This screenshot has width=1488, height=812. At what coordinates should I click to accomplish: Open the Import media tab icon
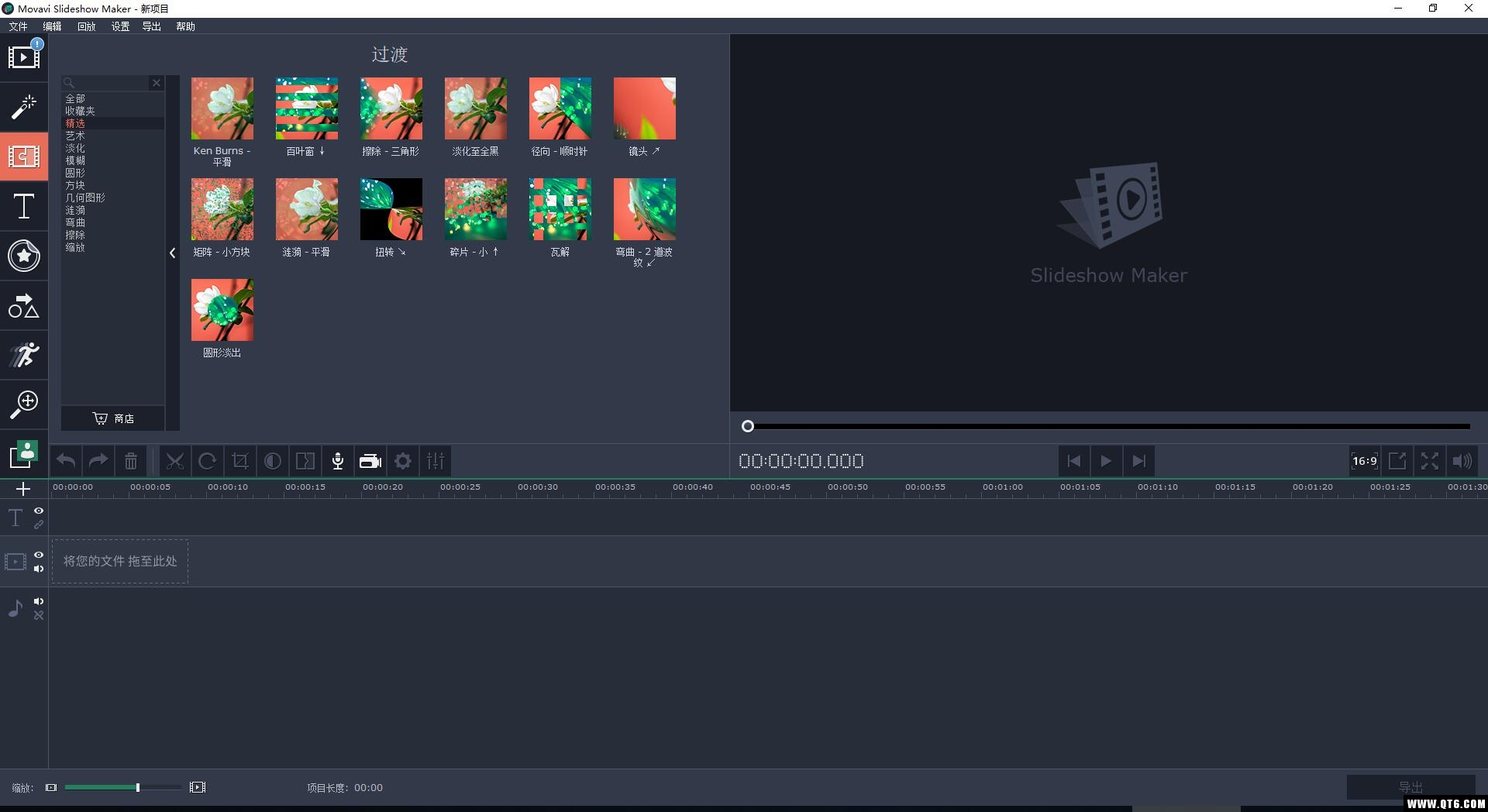(x=24, y=57)
